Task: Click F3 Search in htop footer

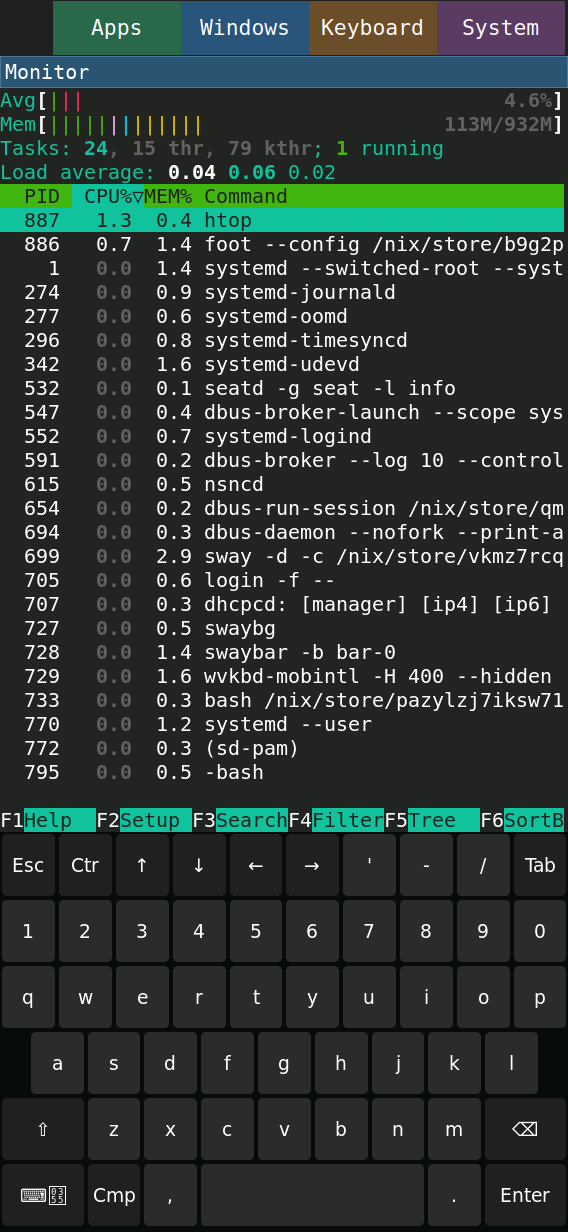Action: tap(240, 820)
